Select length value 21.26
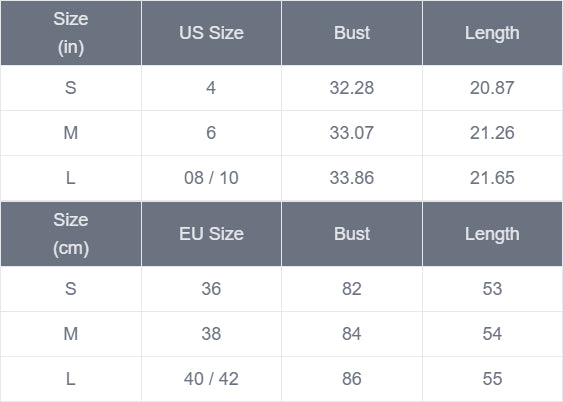The image size is (563, 402). click(x=492, y=133)
